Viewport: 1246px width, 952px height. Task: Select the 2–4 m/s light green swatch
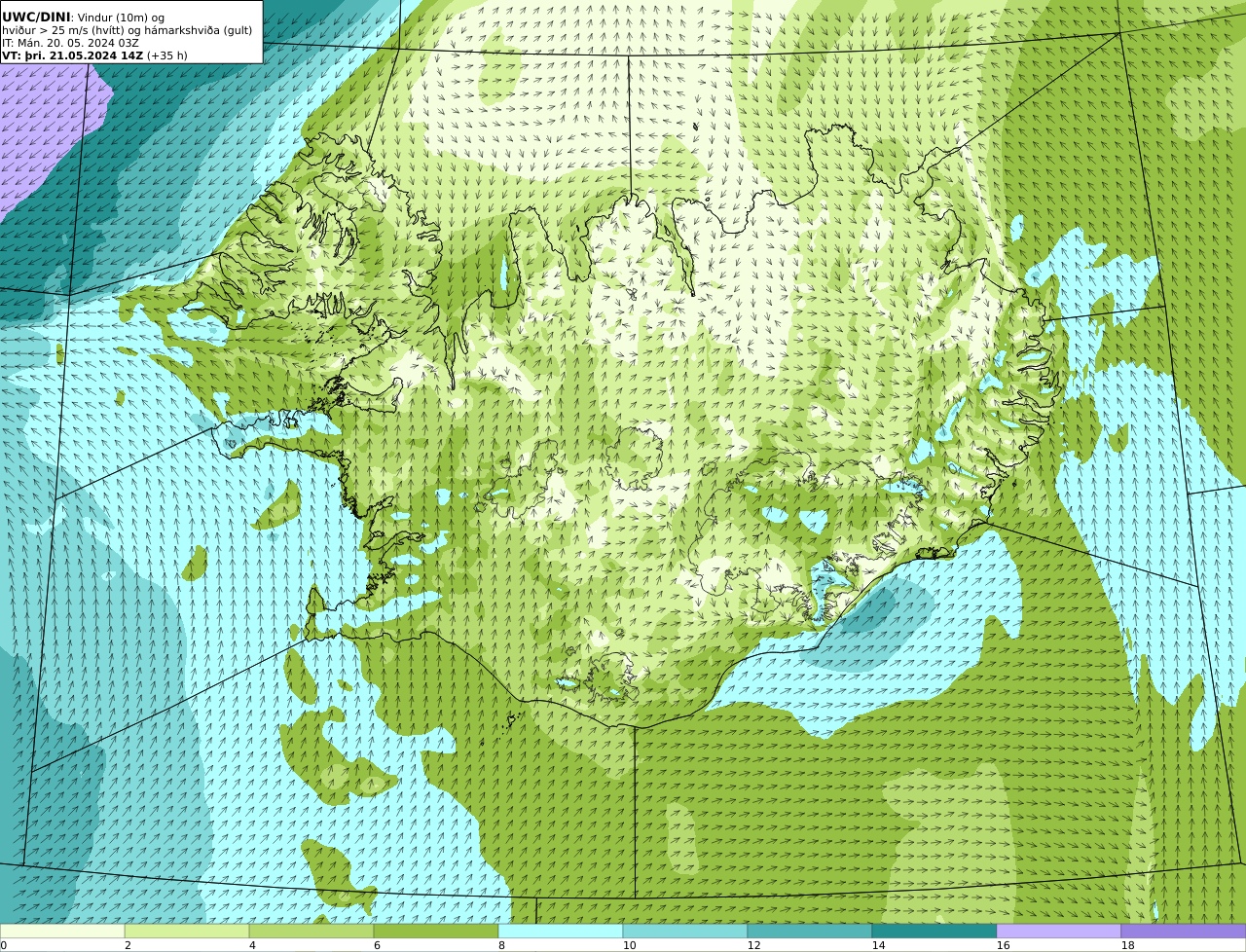[187, 931]
